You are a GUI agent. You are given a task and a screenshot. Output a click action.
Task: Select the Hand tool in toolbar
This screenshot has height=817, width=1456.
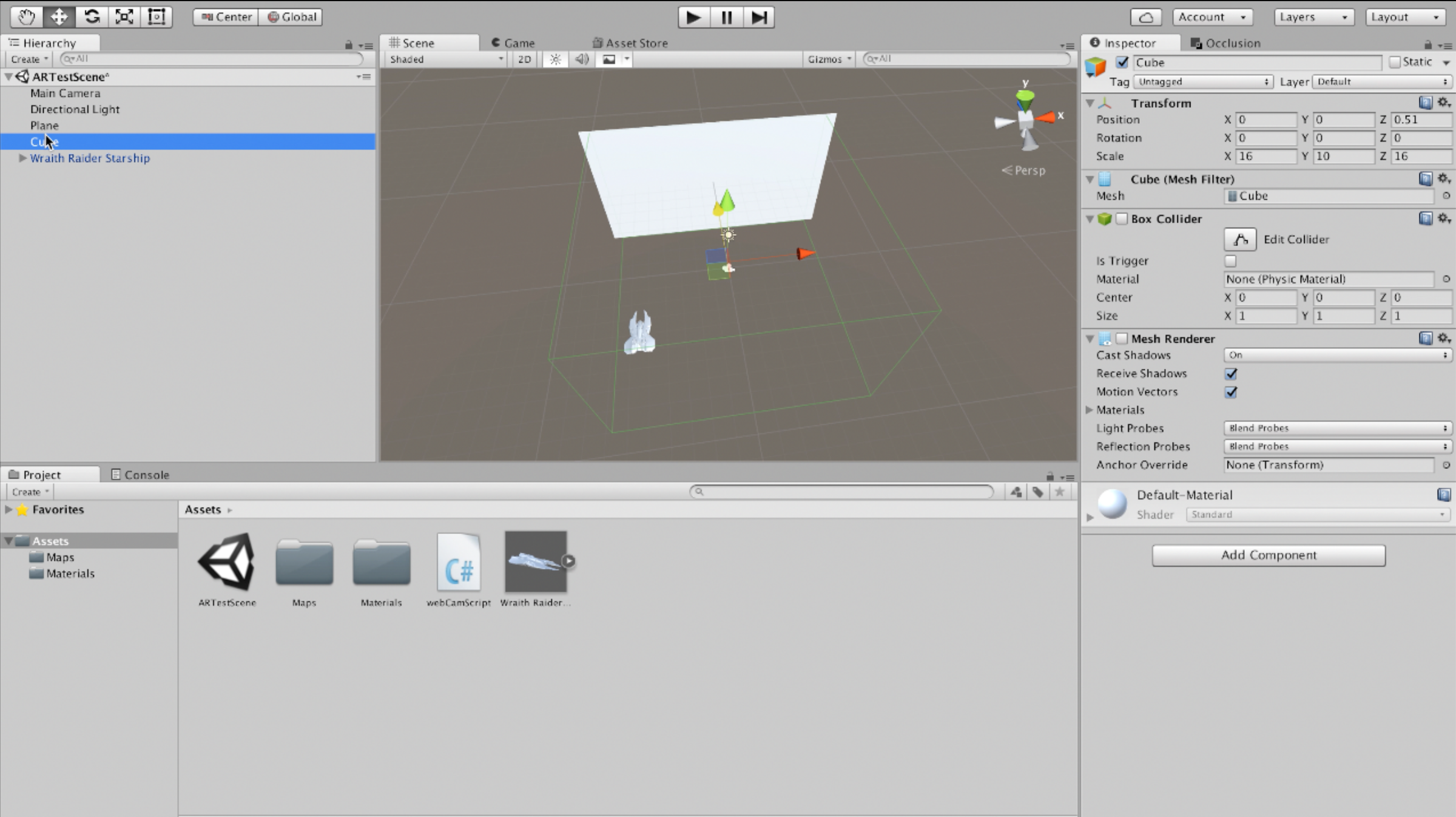click(26, 17)
